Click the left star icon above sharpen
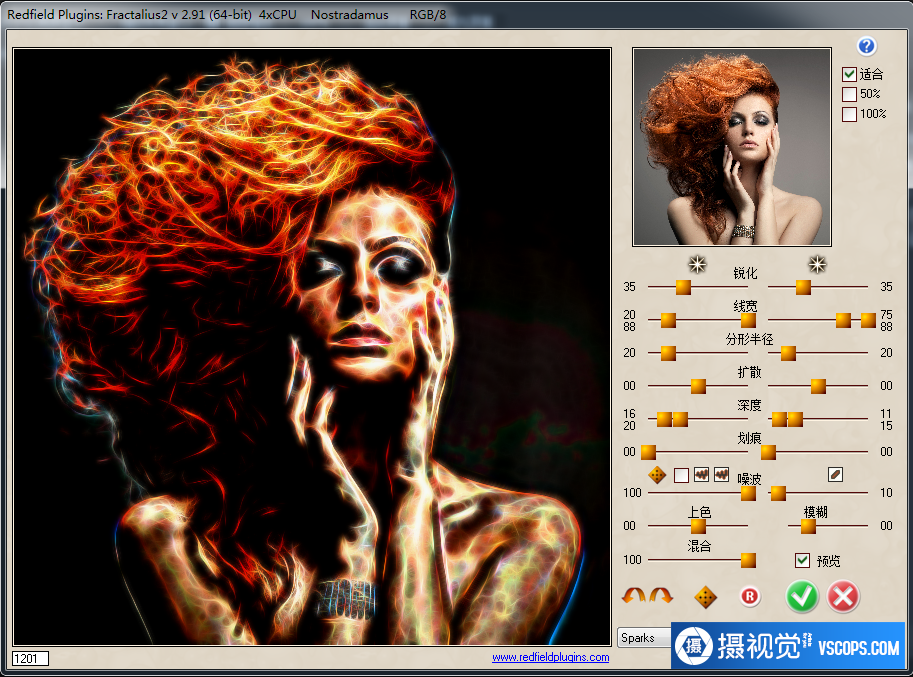Image resolution: width=913 pixels, height=677 pixels. pyautogui.click(x=698, y=264)
